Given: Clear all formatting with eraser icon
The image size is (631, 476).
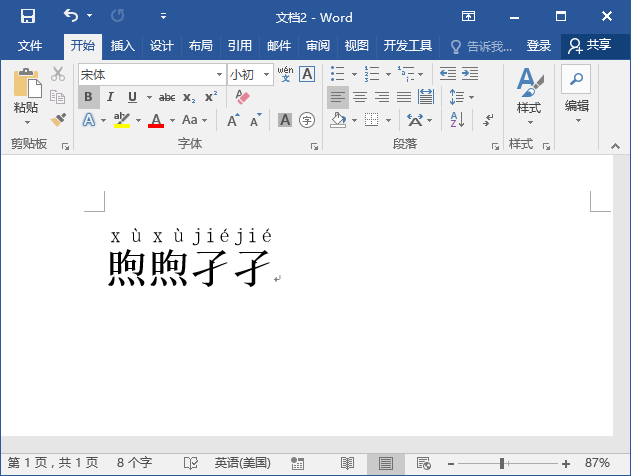Looking at the screenshot, I should coord(241,97).
